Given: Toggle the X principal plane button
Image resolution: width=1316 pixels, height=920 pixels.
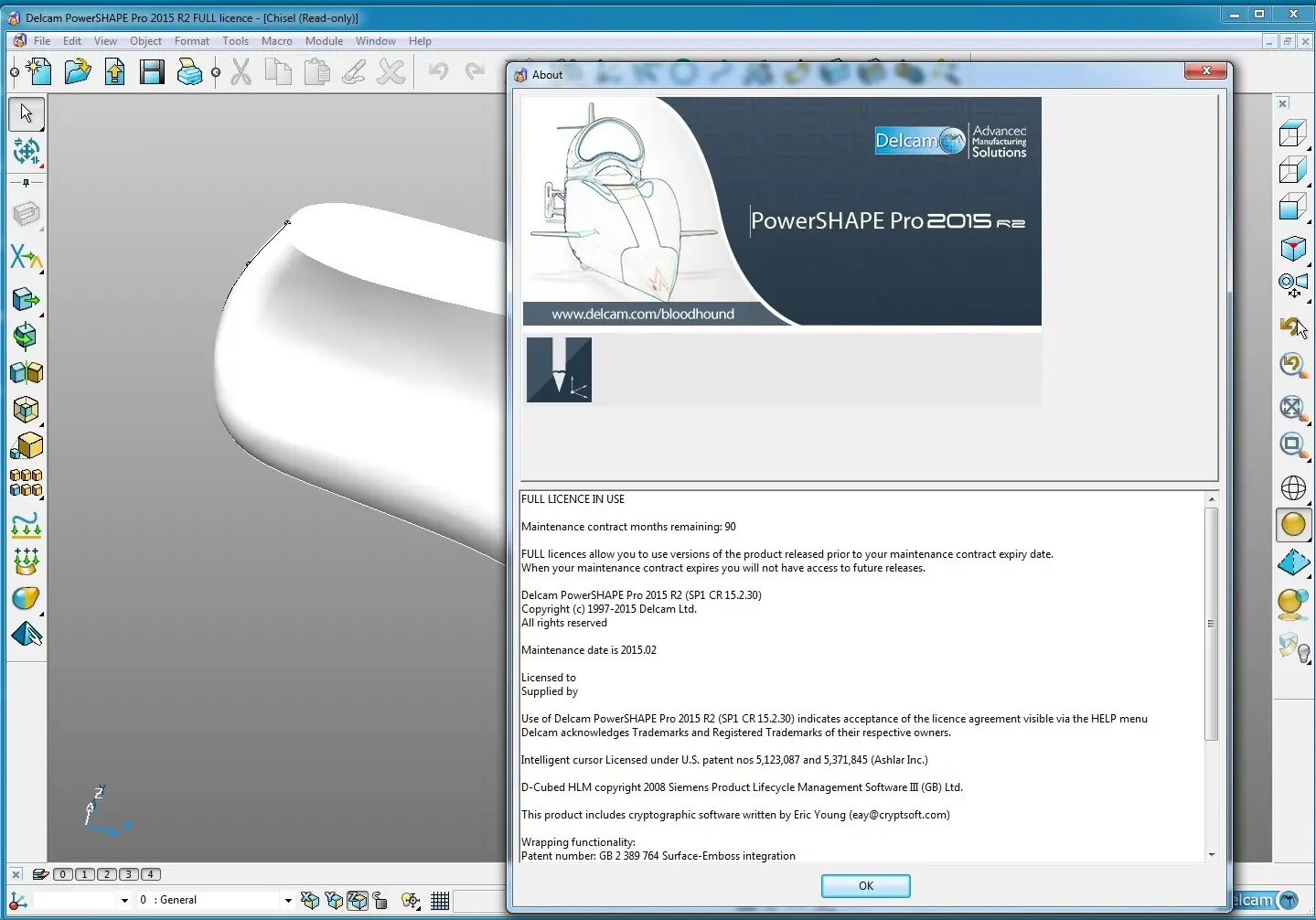Looking at the screenshot, I should 310,901.
